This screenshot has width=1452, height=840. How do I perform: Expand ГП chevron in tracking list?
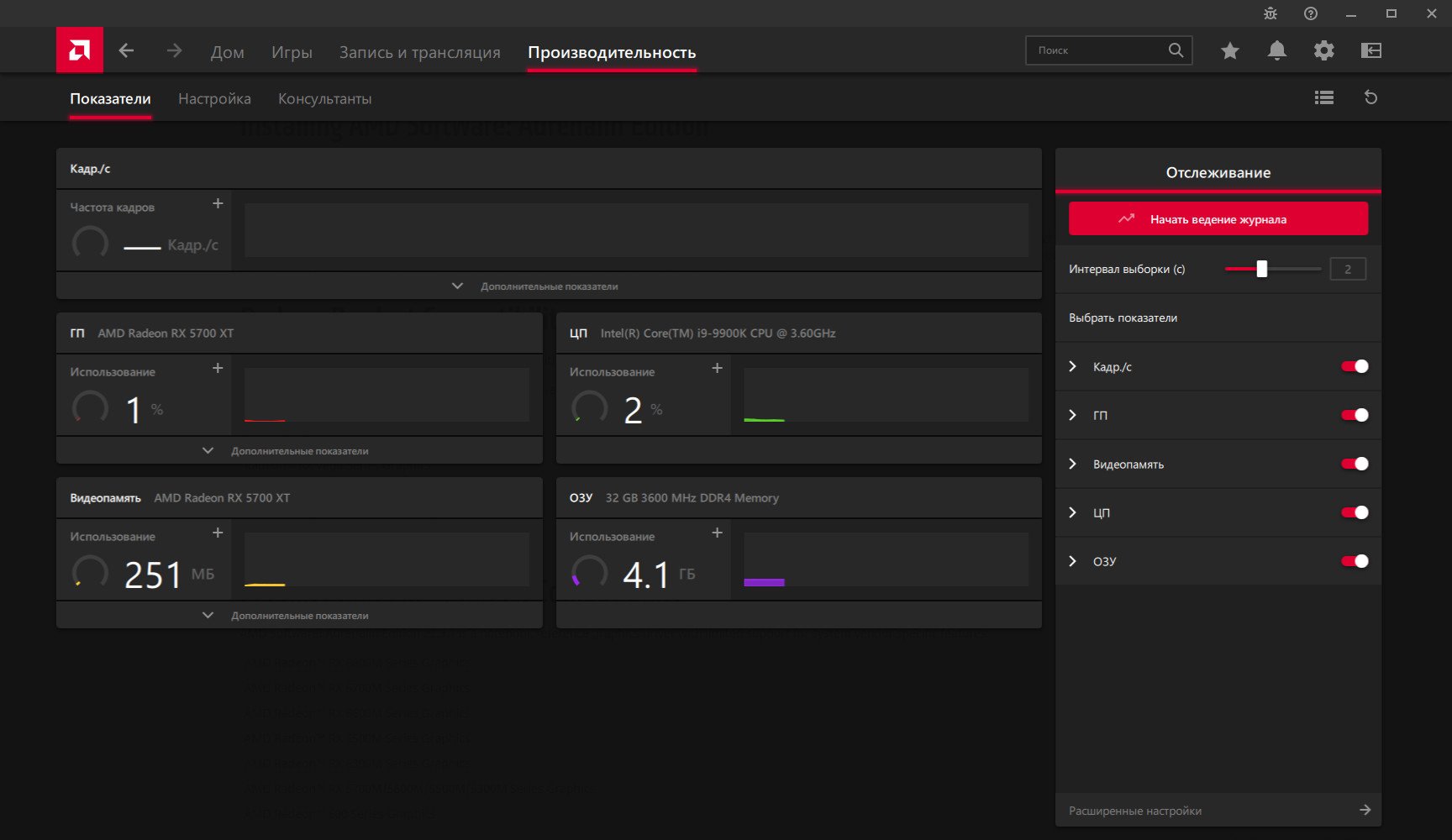pyautogui.click(x=1073, y=415)
